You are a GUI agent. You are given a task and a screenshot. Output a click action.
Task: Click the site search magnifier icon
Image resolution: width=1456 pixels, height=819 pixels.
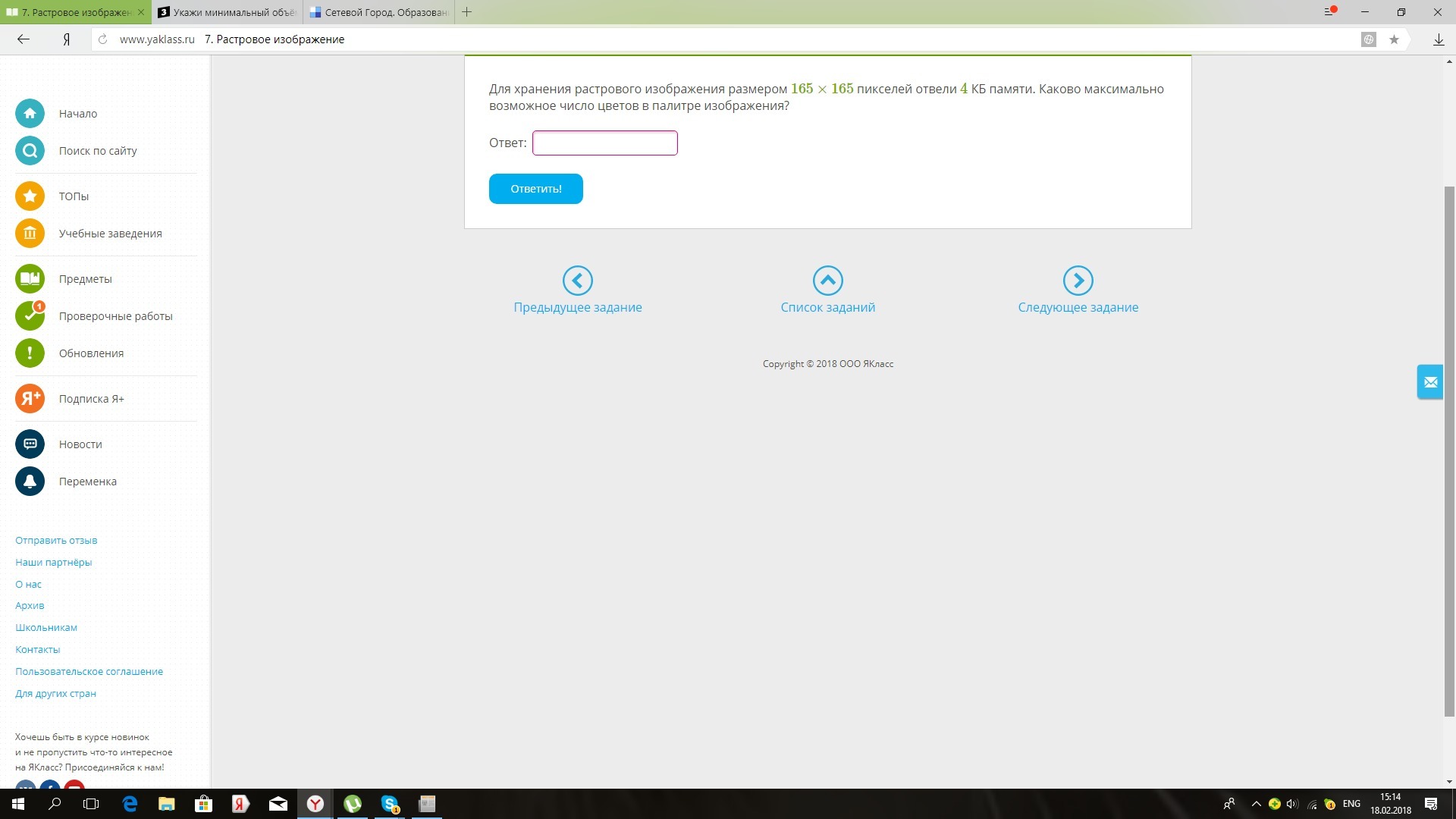click(x=30, y=151)
